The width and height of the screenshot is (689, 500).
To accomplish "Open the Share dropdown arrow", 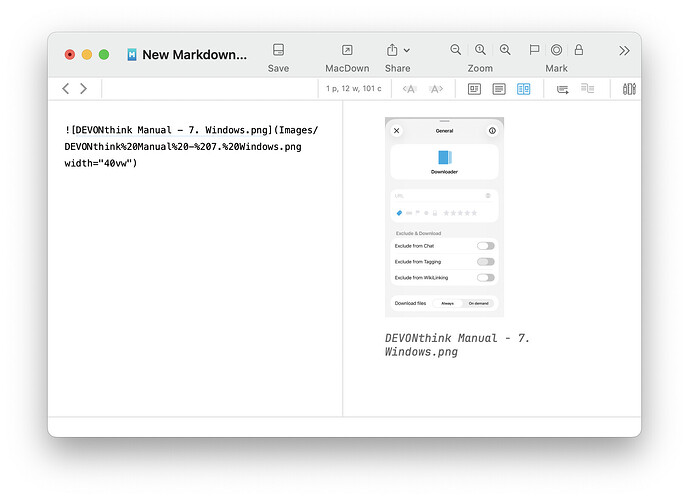I will pos(406,50).
